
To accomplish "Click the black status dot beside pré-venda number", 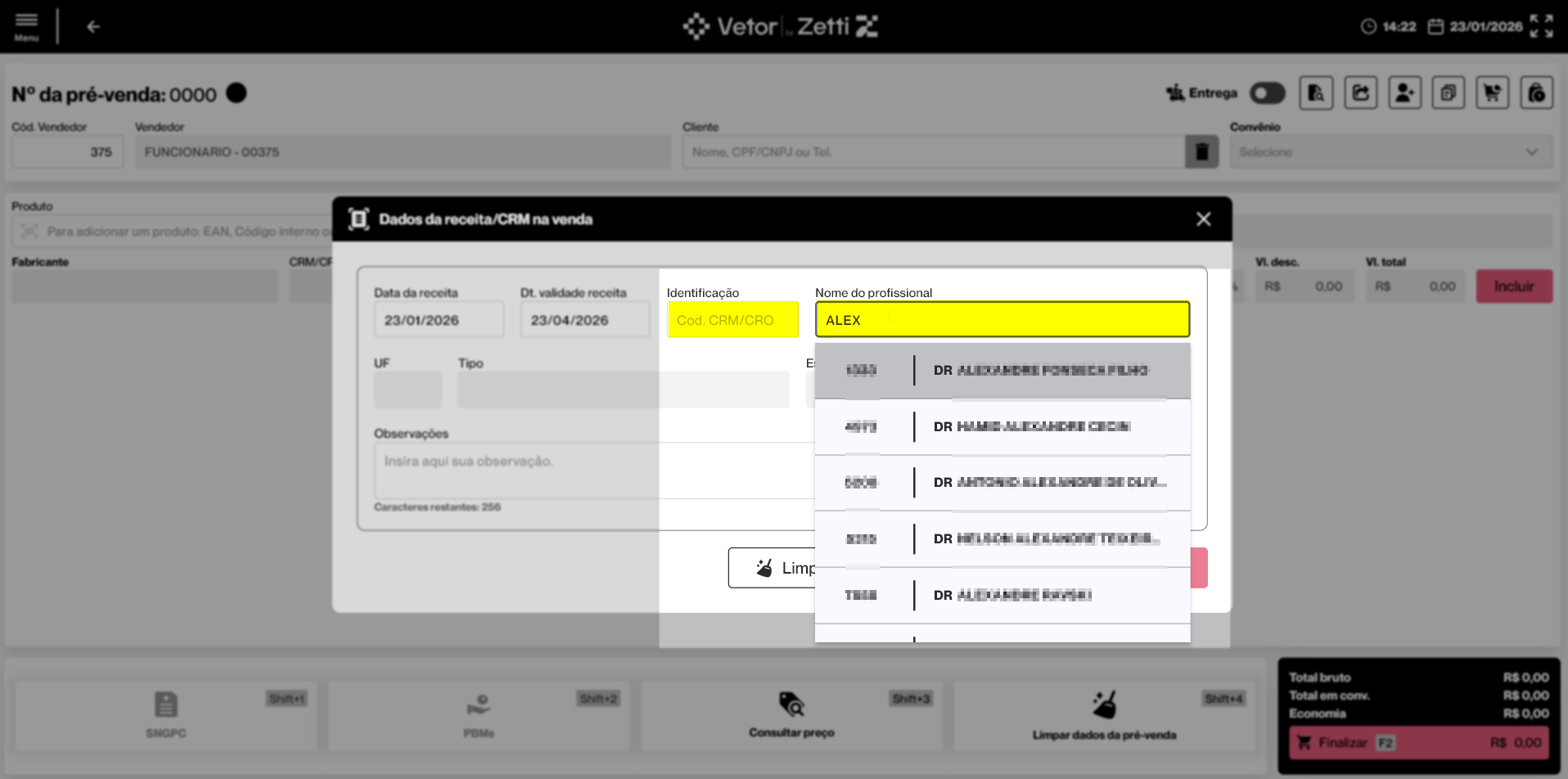I will point(237,93).
